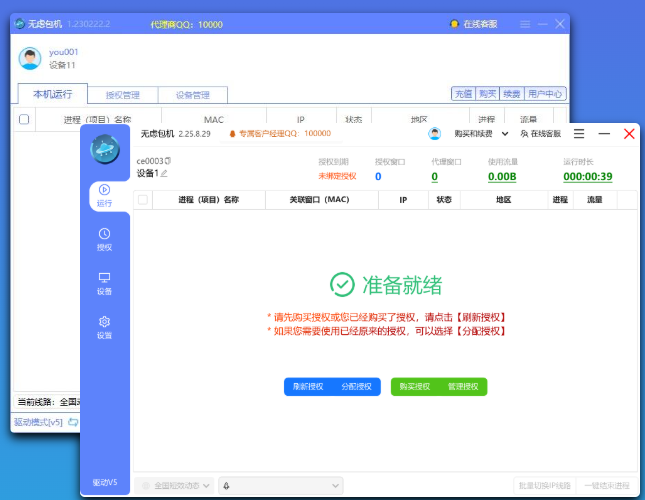Click the edit pencil next to 设备1
This screenshot has height=500, width=645.
164,174
